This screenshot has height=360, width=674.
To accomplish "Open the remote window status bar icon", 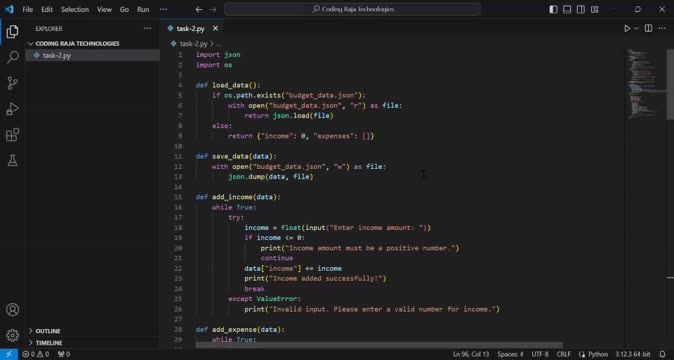I will (9, 354).
